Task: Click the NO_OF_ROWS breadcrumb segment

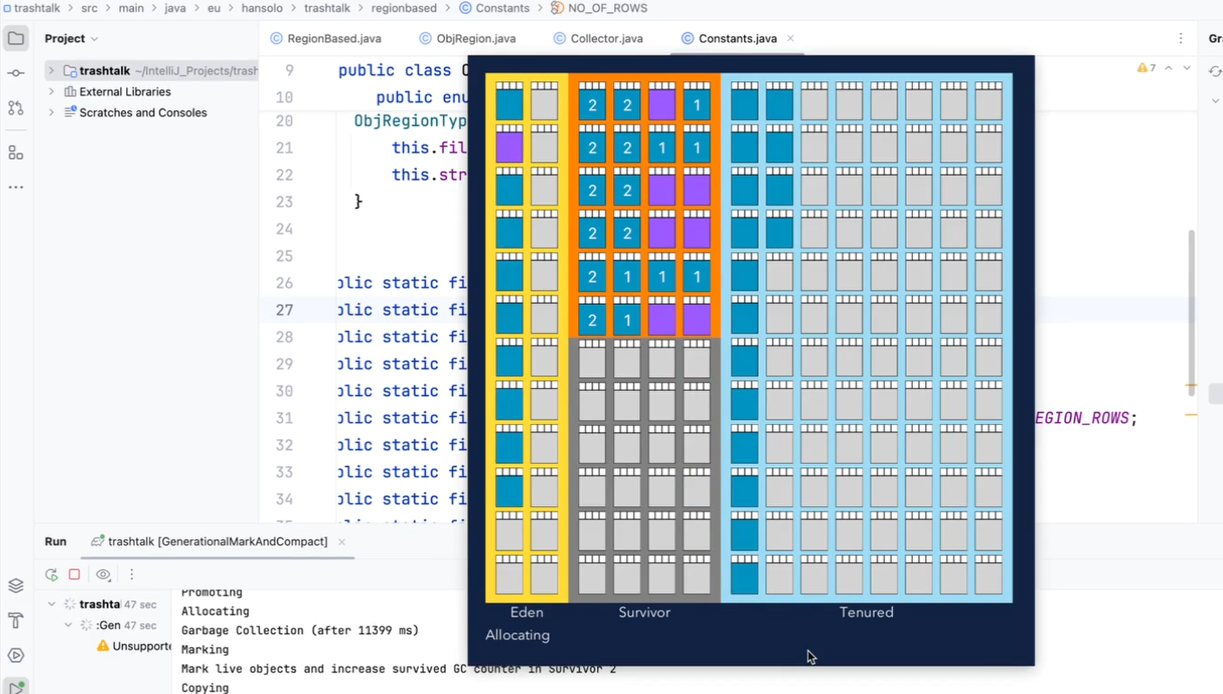Action: [x=607, y=8]
